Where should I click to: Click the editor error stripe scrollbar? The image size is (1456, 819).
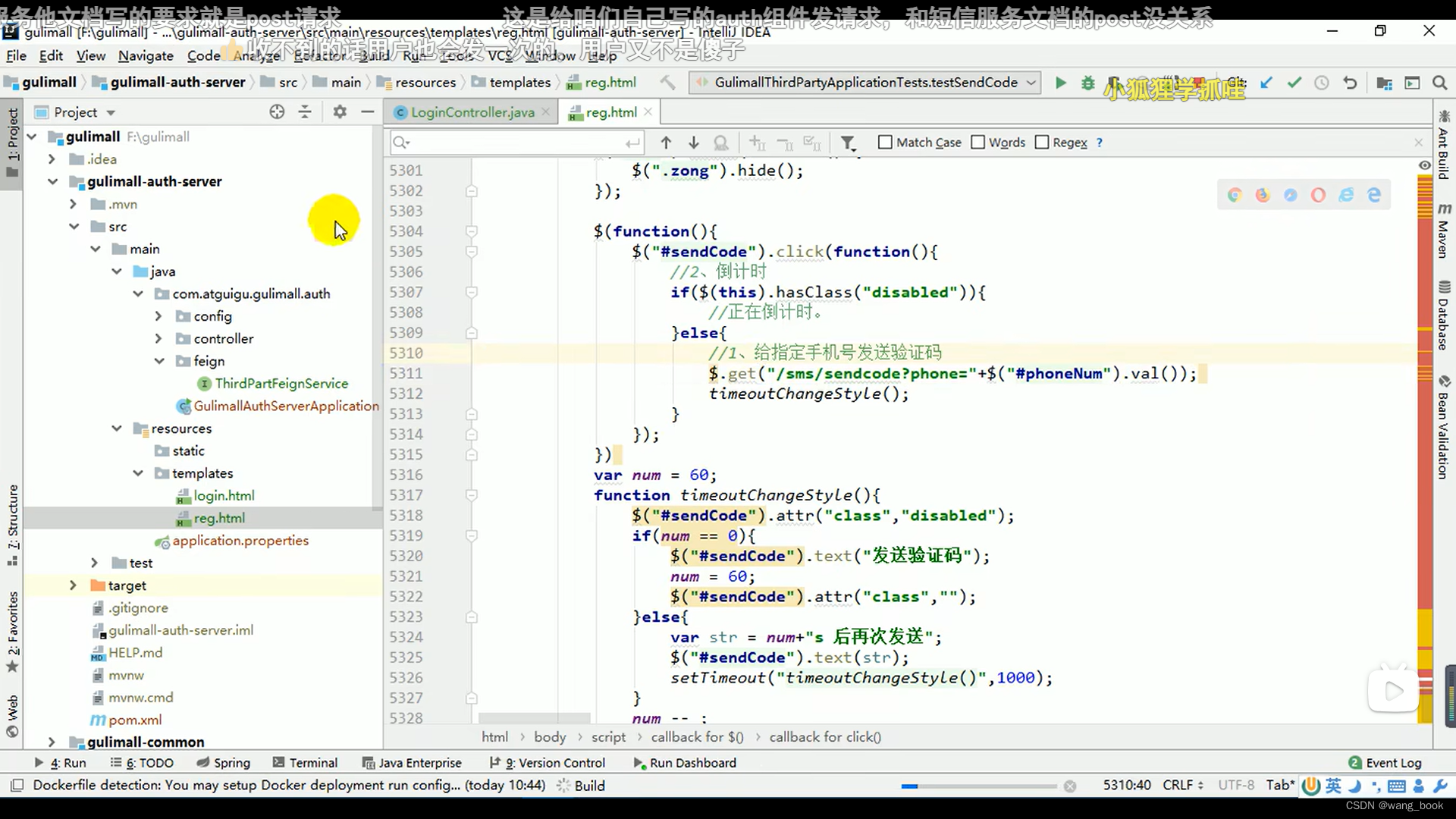tap(1425, 447)
